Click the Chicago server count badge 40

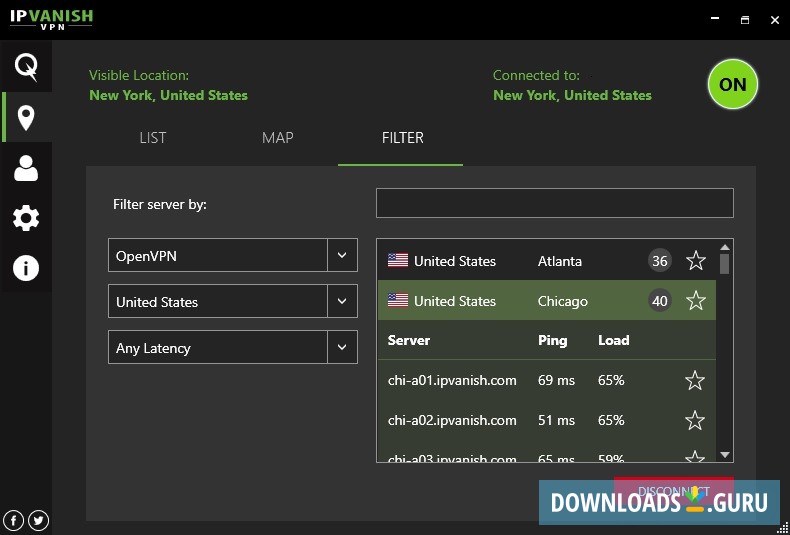coord(660,301)
